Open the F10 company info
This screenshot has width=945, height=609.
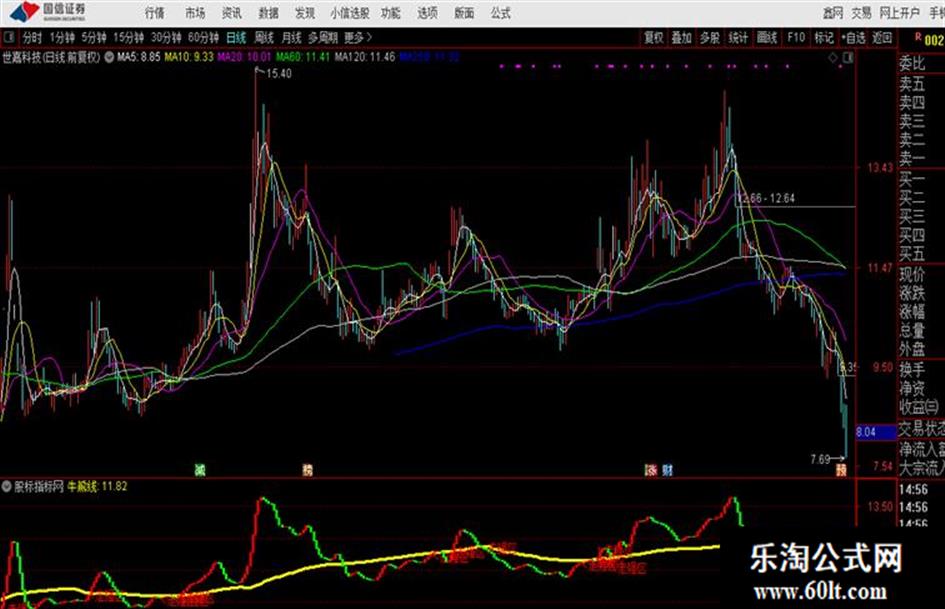point(796,37)
